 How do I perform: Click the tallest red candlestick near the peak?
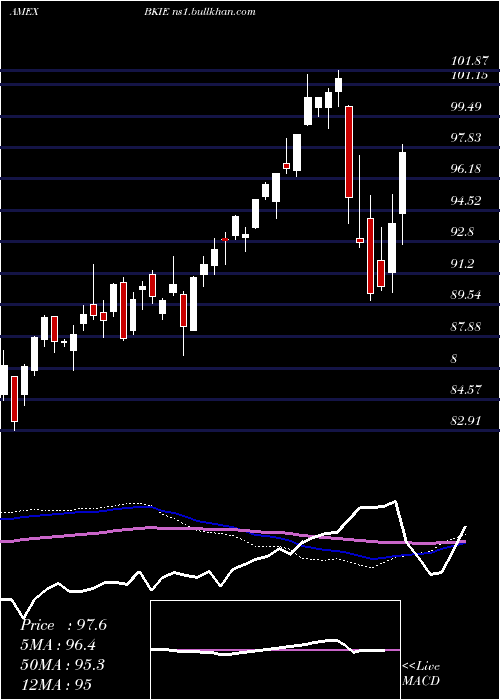349,152
